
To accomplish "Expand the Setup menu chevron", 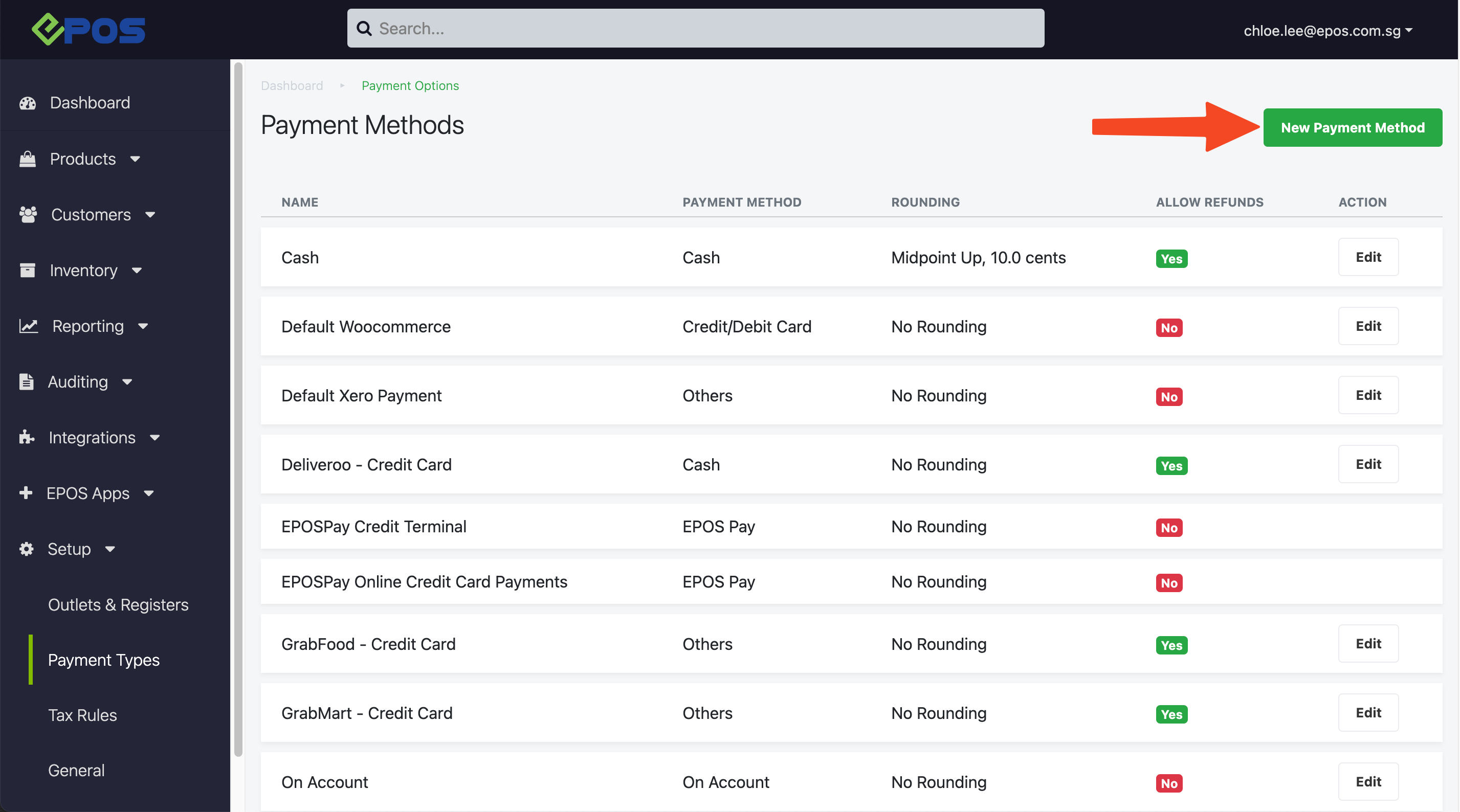I will (110, 549).
